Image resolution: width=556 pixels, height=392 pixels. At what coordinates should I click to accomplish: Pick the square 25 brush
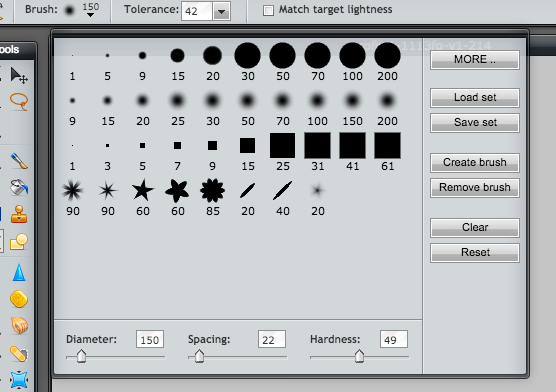click(x=283, y=145)
